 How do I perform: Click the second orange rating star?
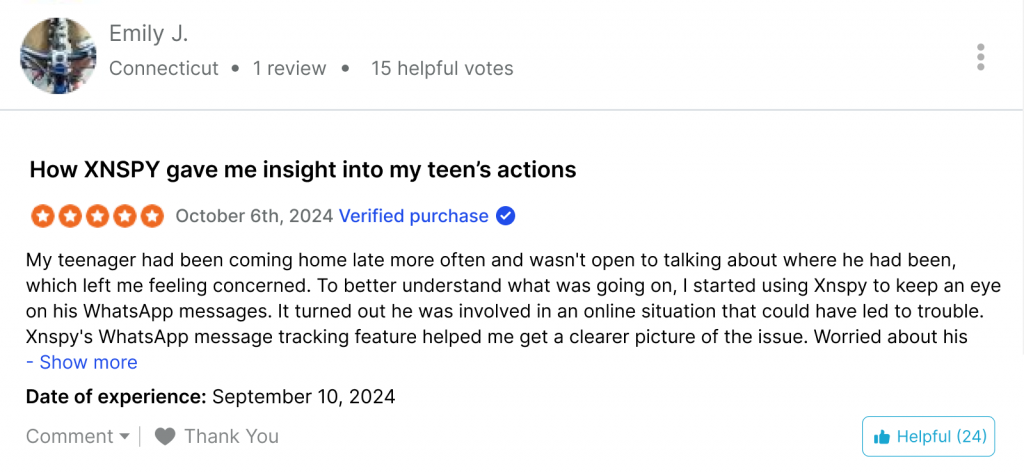[x=69, y=216]
